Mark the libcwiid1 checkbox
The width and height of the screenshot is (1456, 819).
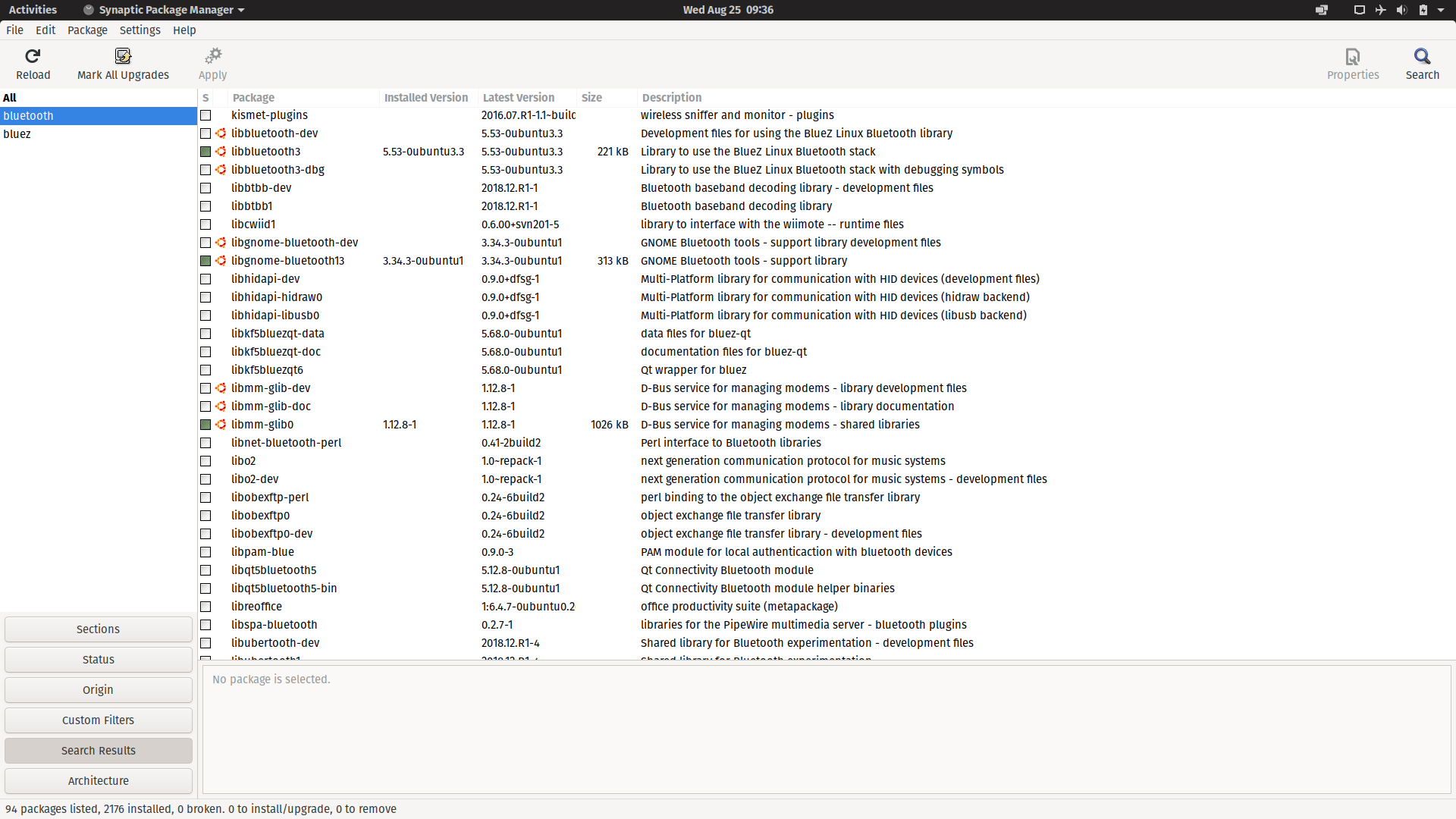(x=206, y=224)
